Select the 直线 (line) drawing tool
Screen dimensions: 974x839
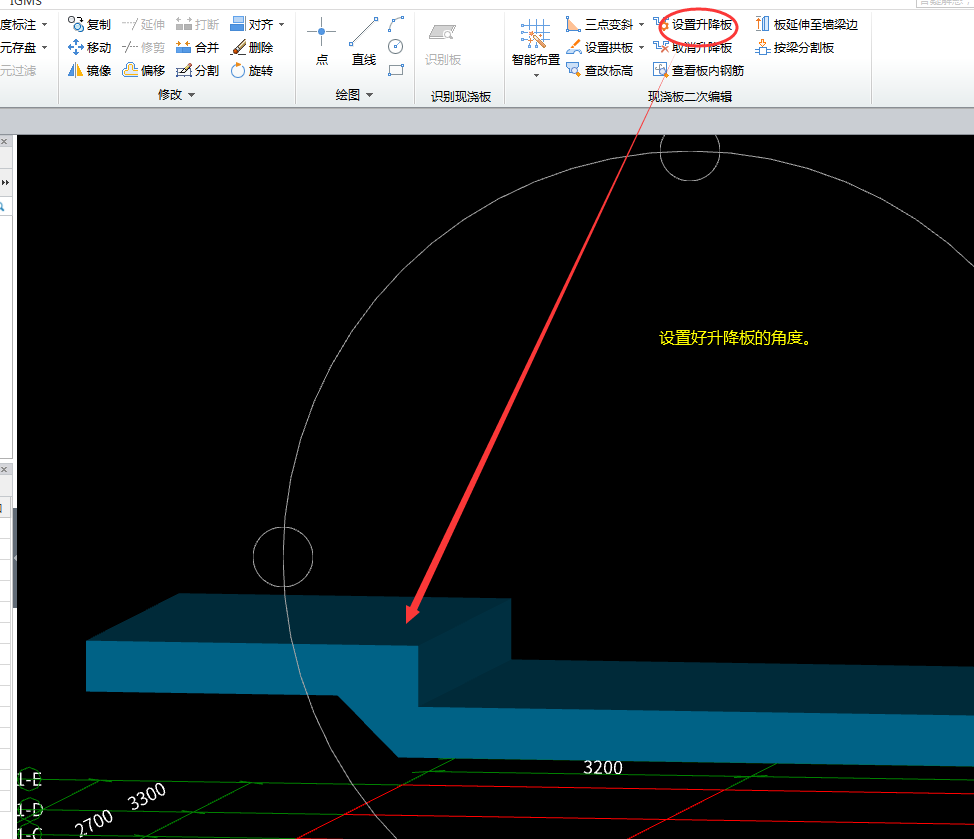click(x=363, y=42)
